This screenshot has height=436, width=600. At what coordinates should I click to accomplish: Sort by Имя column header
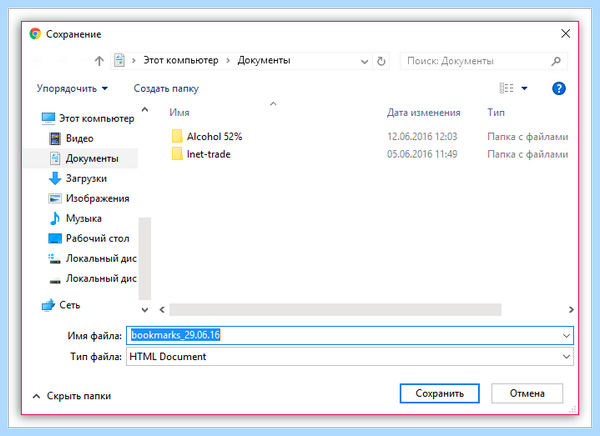(179, 113)
